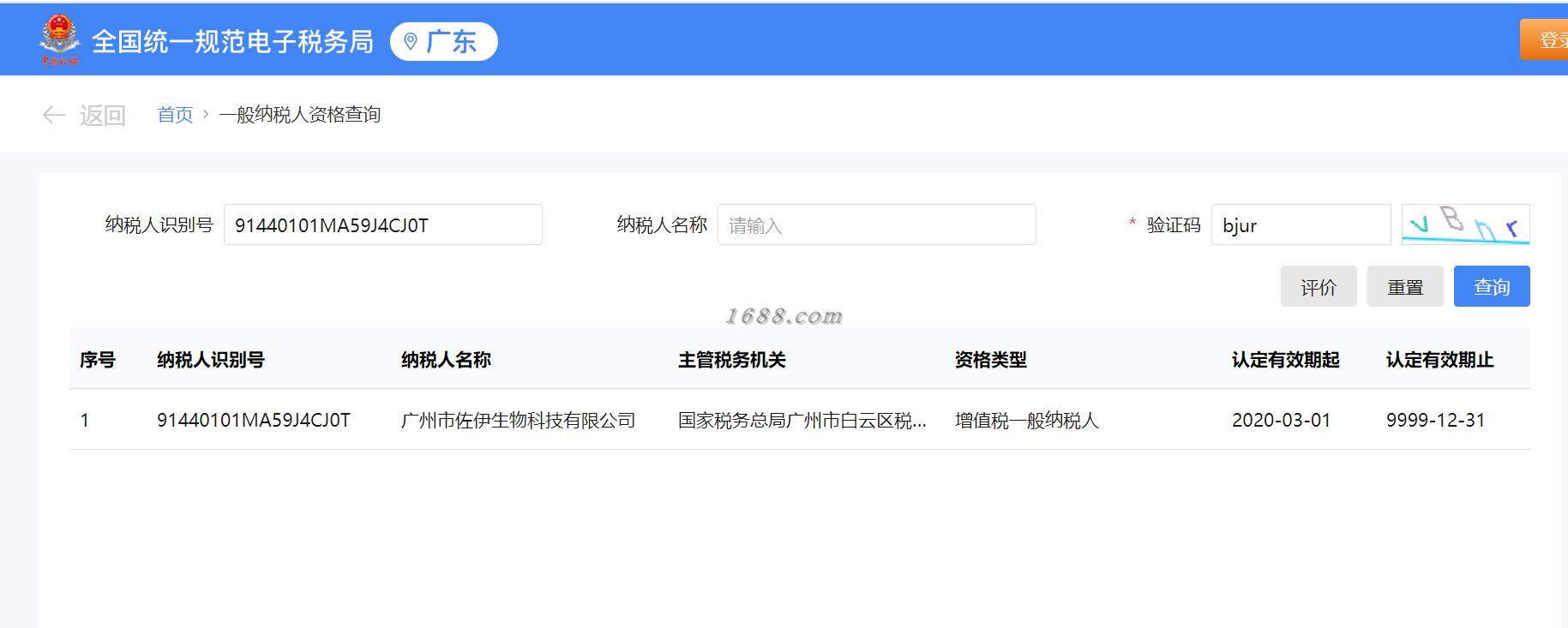
Task: Go back via 返回 text
Action: click(x=103, y=115)
